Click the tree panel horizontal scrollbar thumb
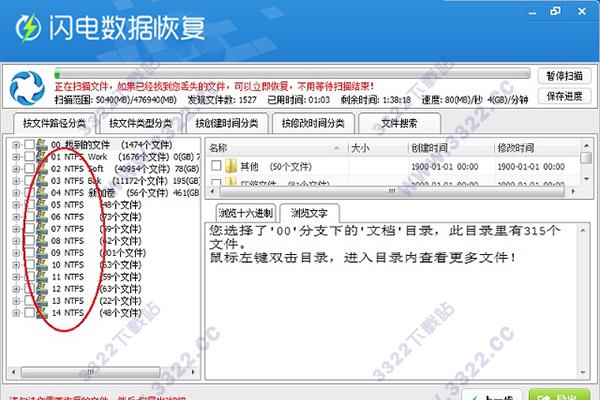 pyautogui.click(x=90, y=372)
